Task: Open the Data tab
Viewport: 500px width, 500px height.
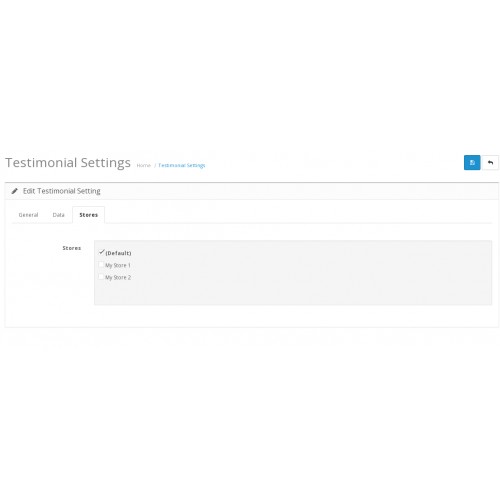Action: coord(58,215)
